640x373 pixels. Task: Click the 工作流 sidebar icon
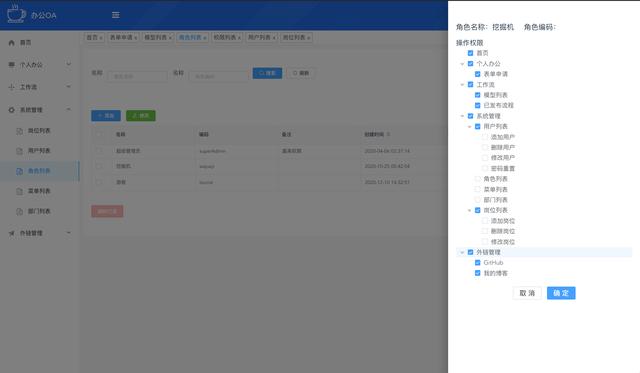point(11,87)
